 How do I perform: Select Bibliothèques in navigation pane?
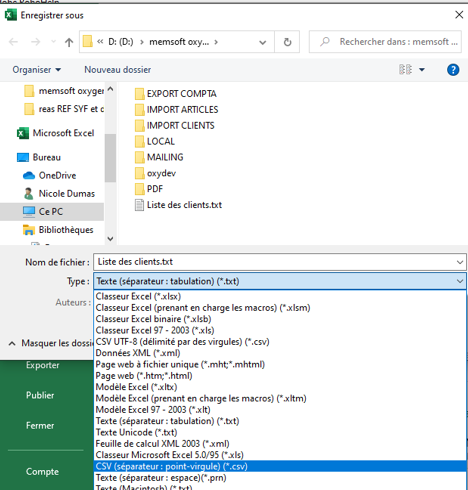point(58,230)
